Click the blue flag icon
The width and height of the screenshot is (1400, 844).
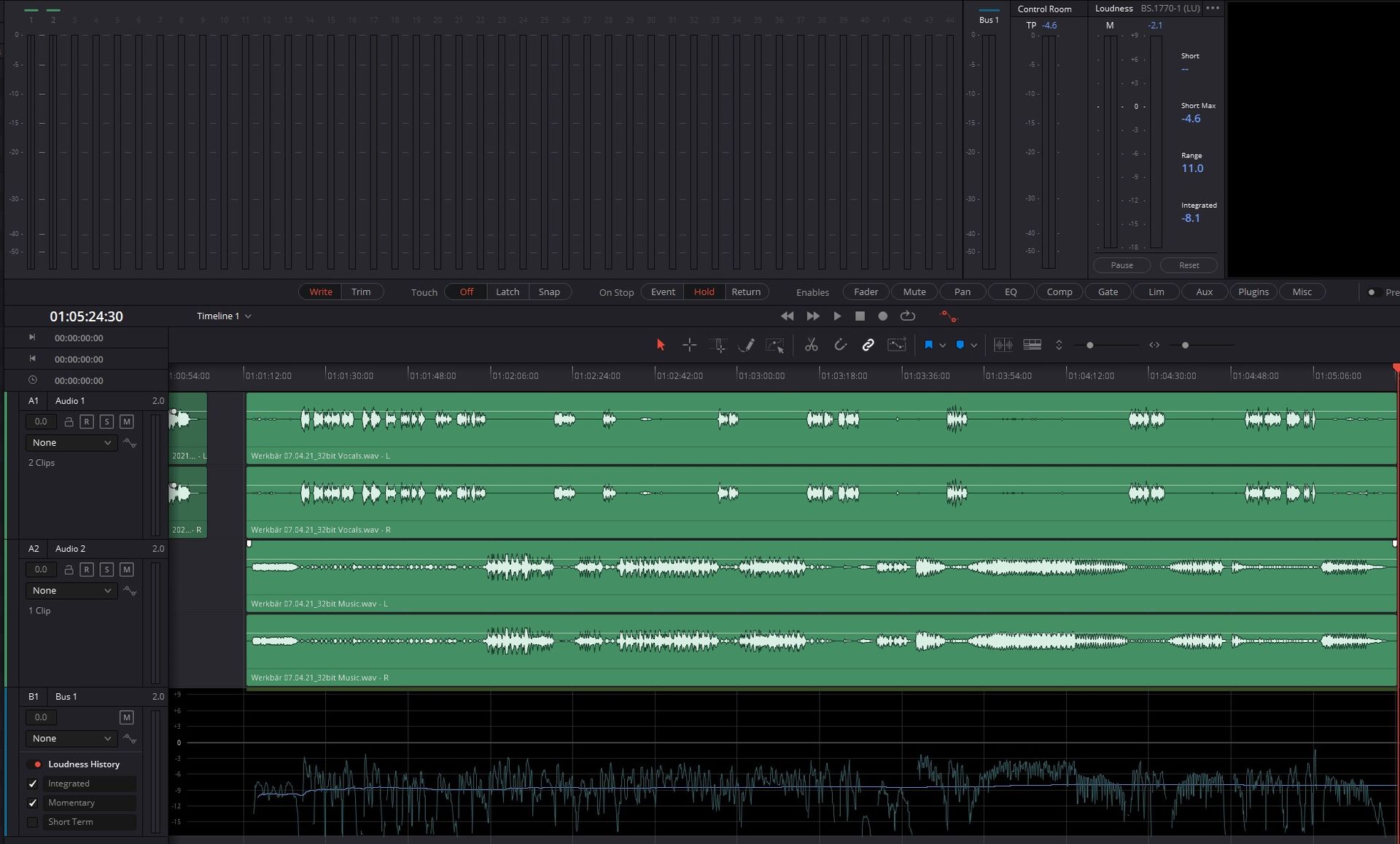(928, 345)
